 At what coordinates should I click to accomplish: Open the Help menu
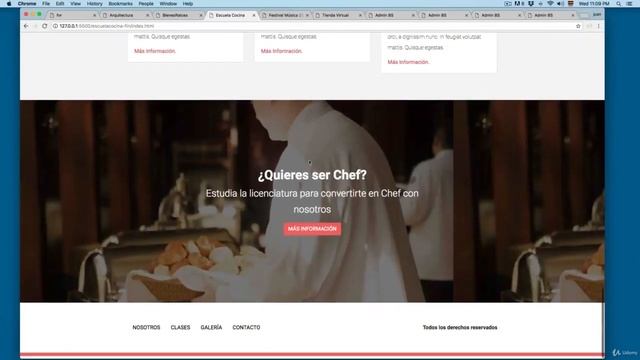[188, 4]
